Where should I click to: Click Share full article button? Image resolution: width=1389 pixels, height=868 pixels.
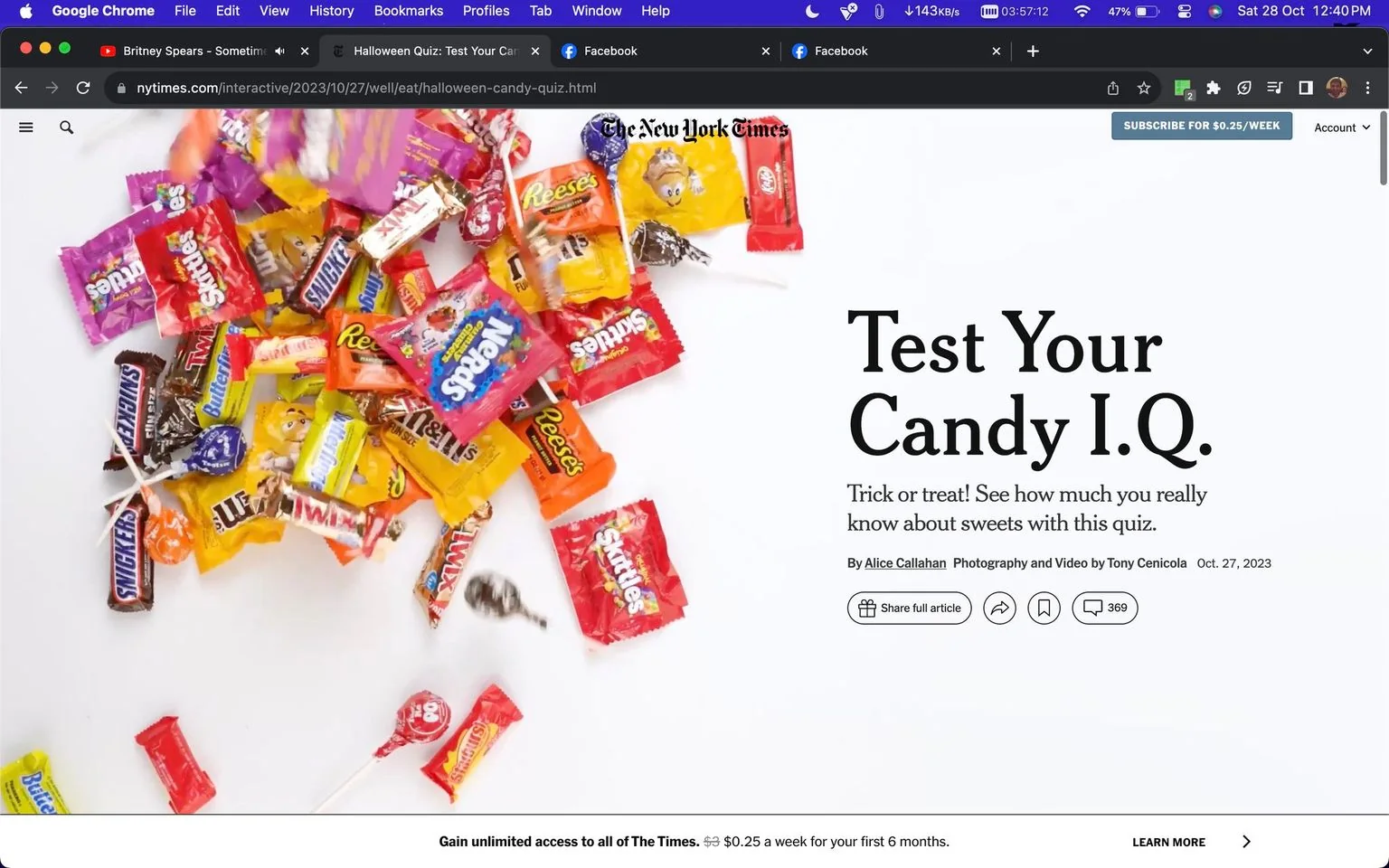click(x=909, y=608)
